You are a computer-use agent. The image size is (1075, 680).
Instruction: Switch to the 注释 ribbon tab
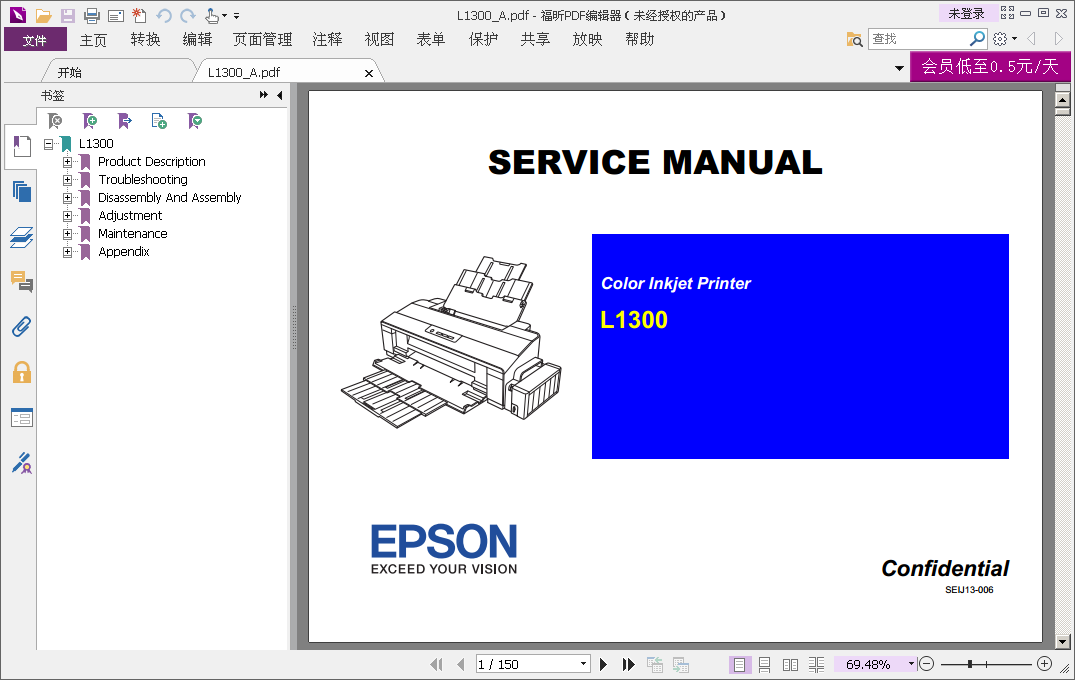pyautogui.click(x=328, y=40)
